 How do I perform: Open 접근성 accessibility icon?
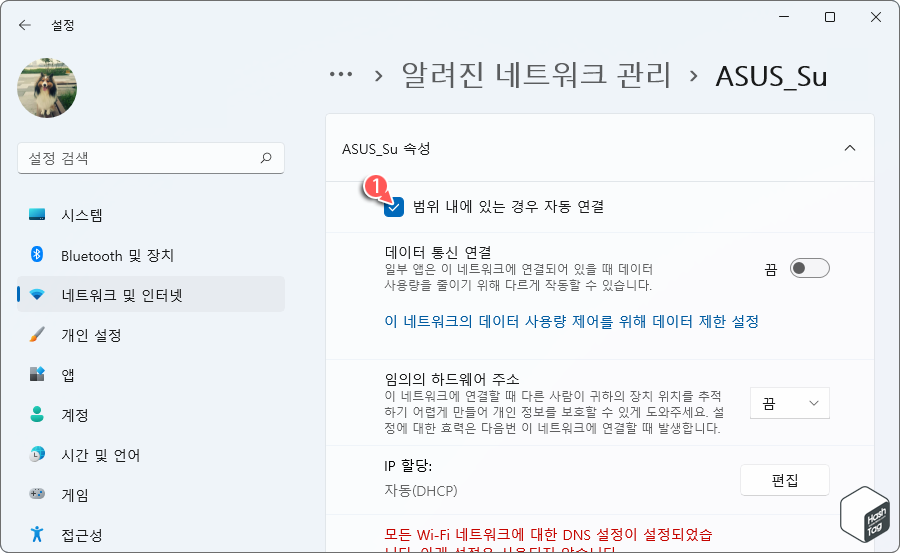(37, 534)
